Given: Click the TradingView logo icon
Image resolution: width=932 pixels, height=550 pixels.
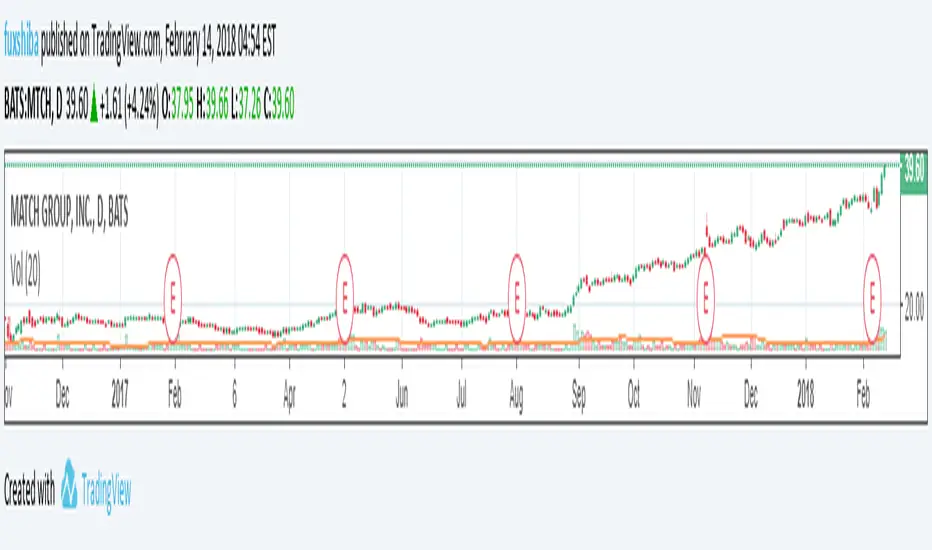Looking at the screenshot, I should 70,483.
